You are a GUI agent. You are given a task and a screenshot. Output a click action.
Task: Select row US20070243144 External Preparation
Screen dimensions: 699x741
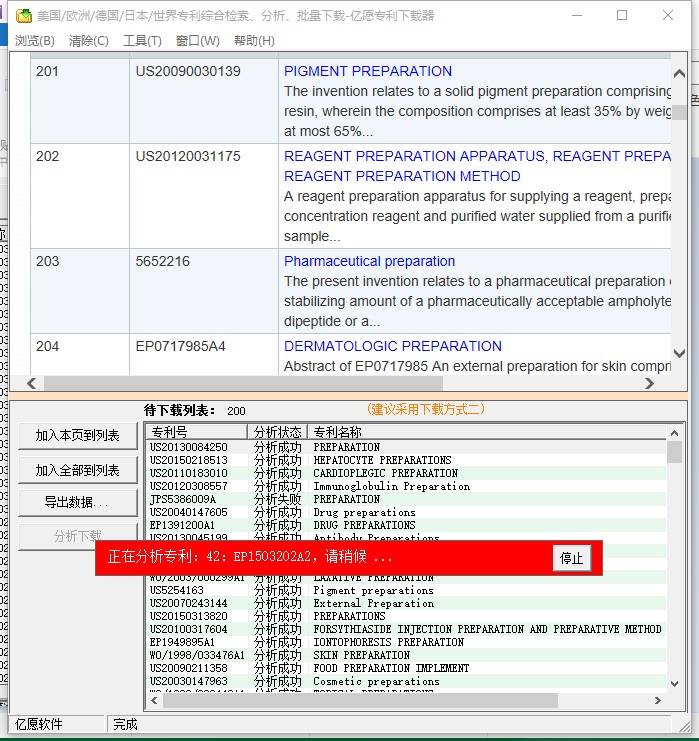406,603
